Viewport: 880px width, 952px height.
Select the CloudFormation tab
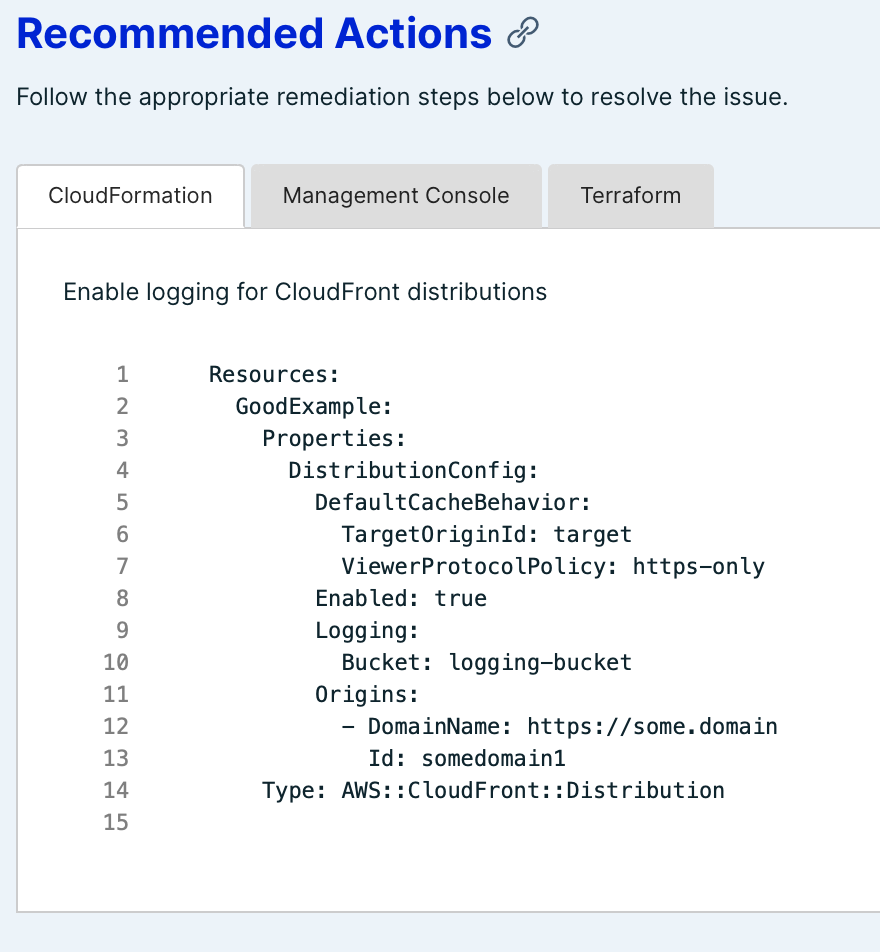130,196
